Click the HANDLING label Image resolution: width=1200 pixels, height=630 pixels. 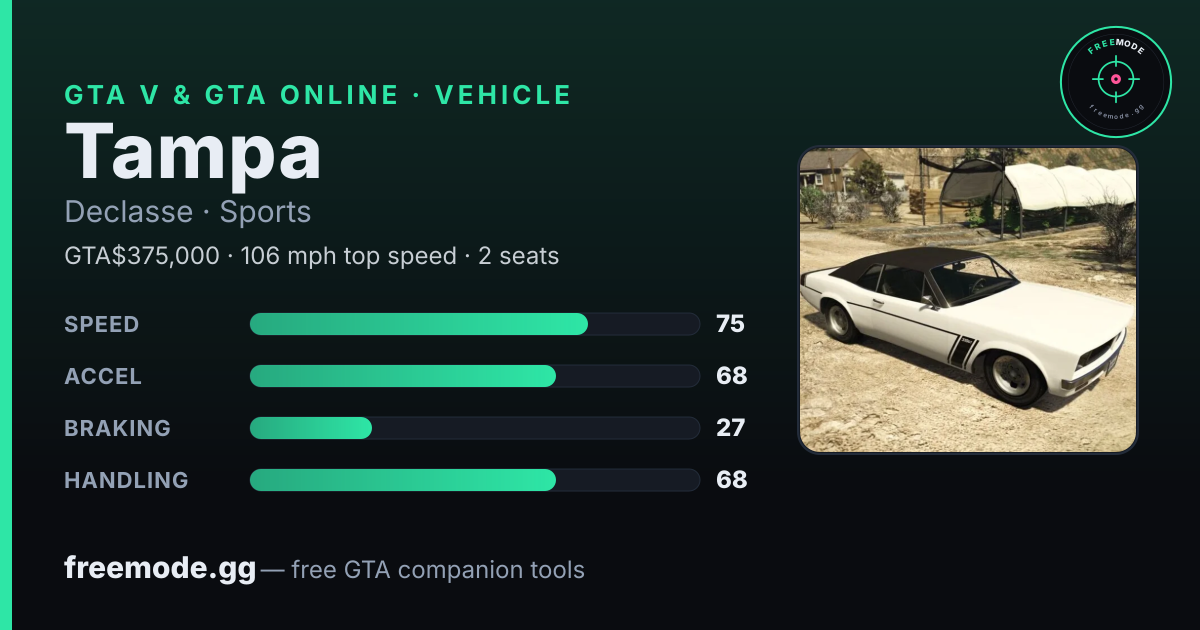(126, 480)
